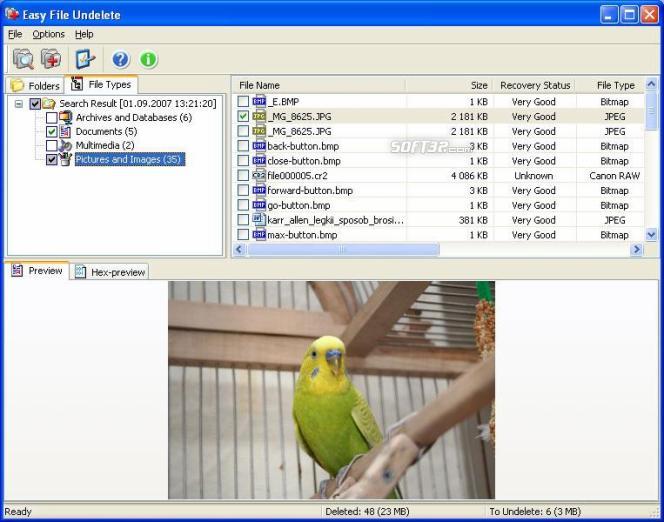Toggle the Search Result root checkbox

click(35, 103)
